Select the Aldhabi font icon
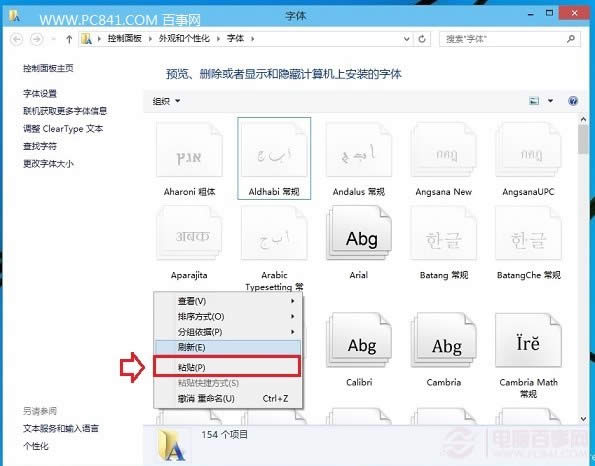The image size is (595, 466). (274, 150)
